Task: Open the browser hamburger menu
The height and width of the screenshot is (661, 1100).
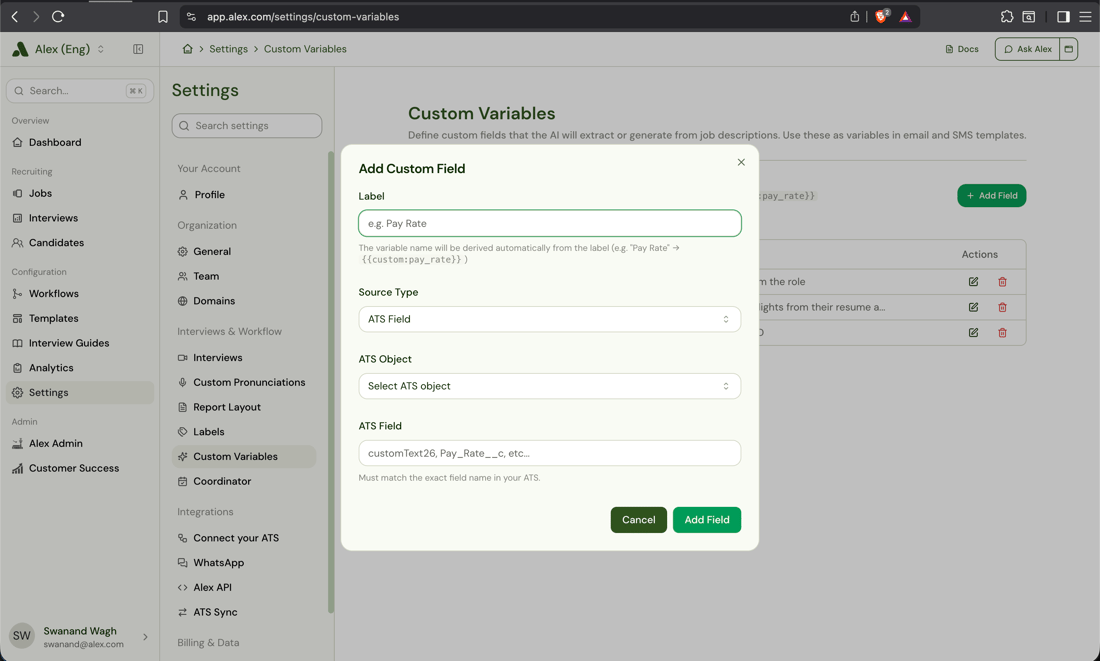Action: point(1085,17)
